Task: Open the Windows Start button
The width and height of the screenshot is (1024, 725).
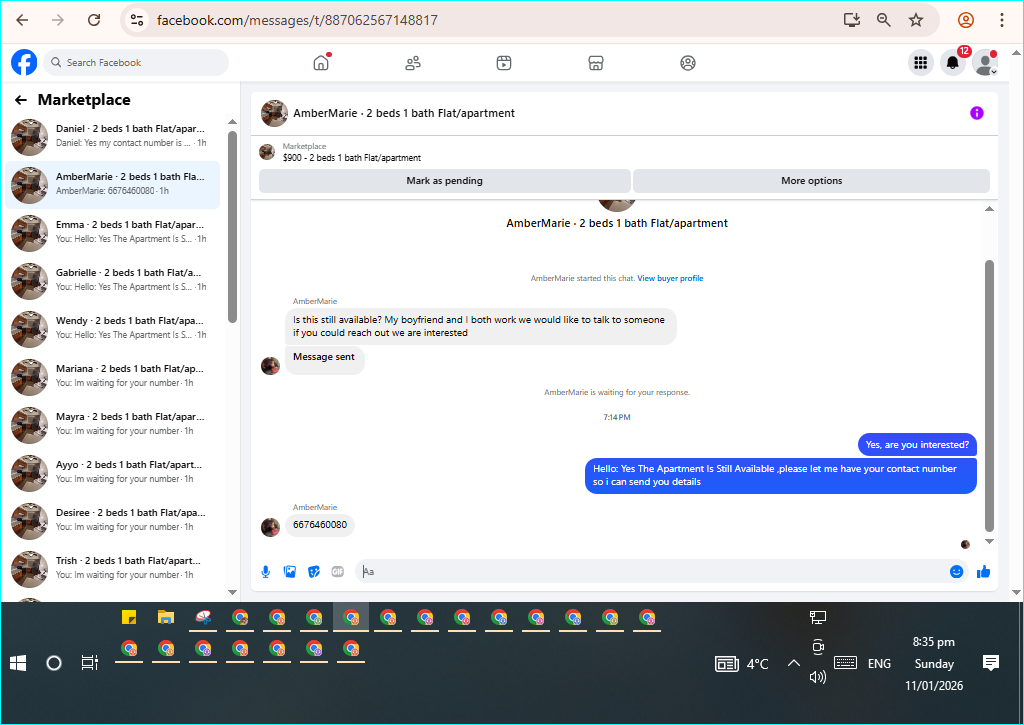Action: pos(18,664)
